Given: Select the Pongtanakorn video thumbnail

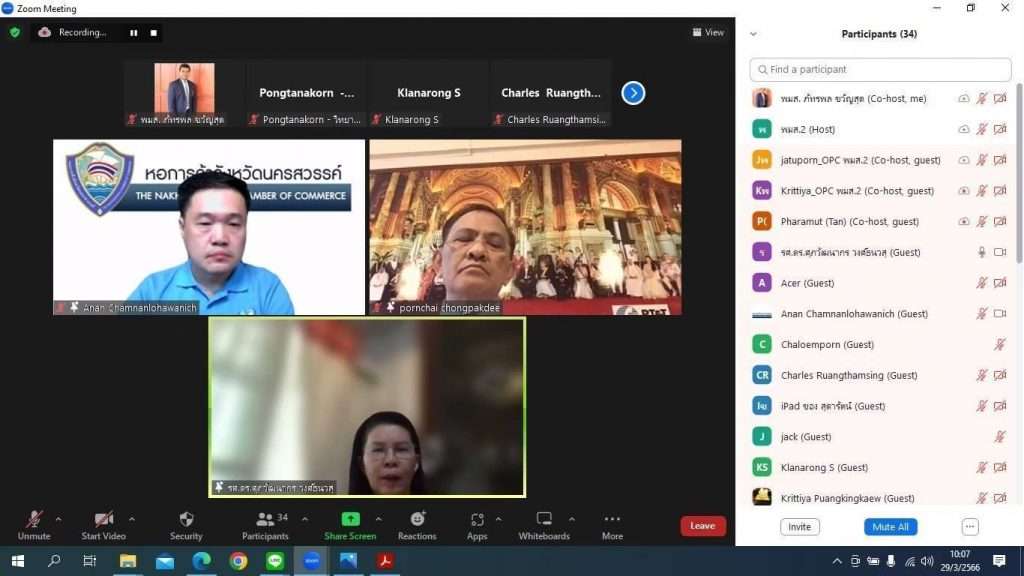Looking at the screenshot, I should coord(306,93).
